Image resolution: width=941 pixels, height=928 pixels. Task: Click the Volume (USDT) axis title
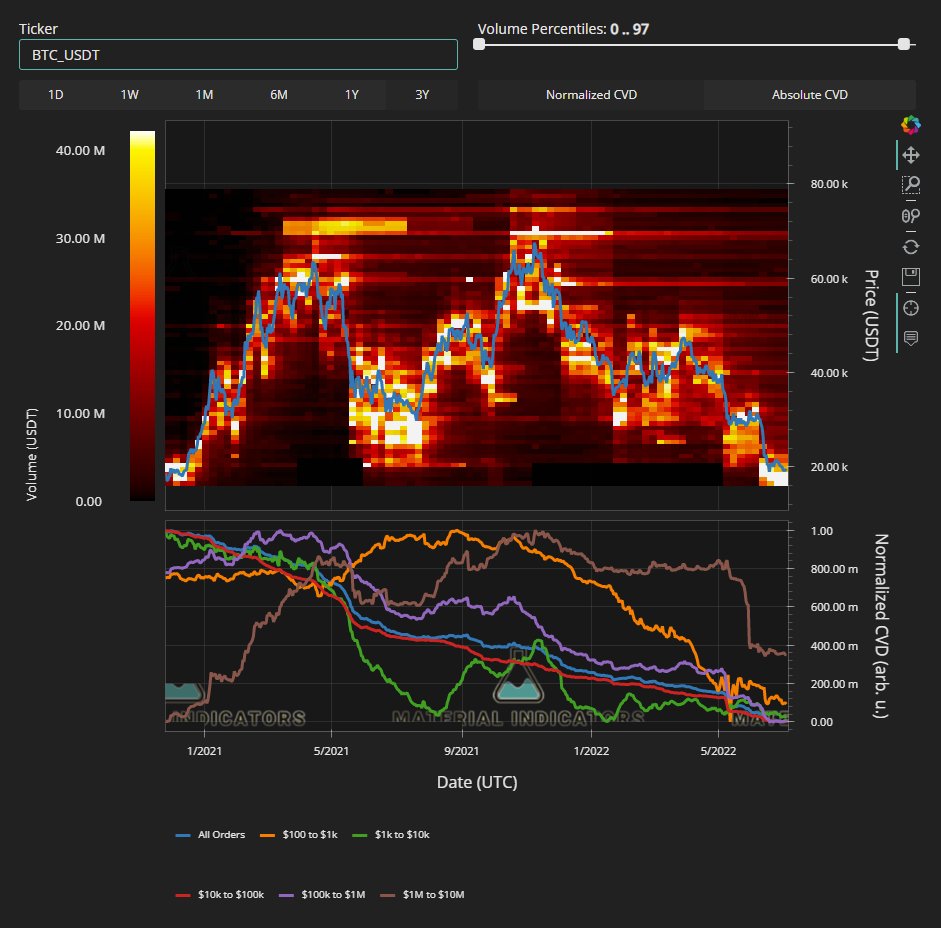point(32,454)
